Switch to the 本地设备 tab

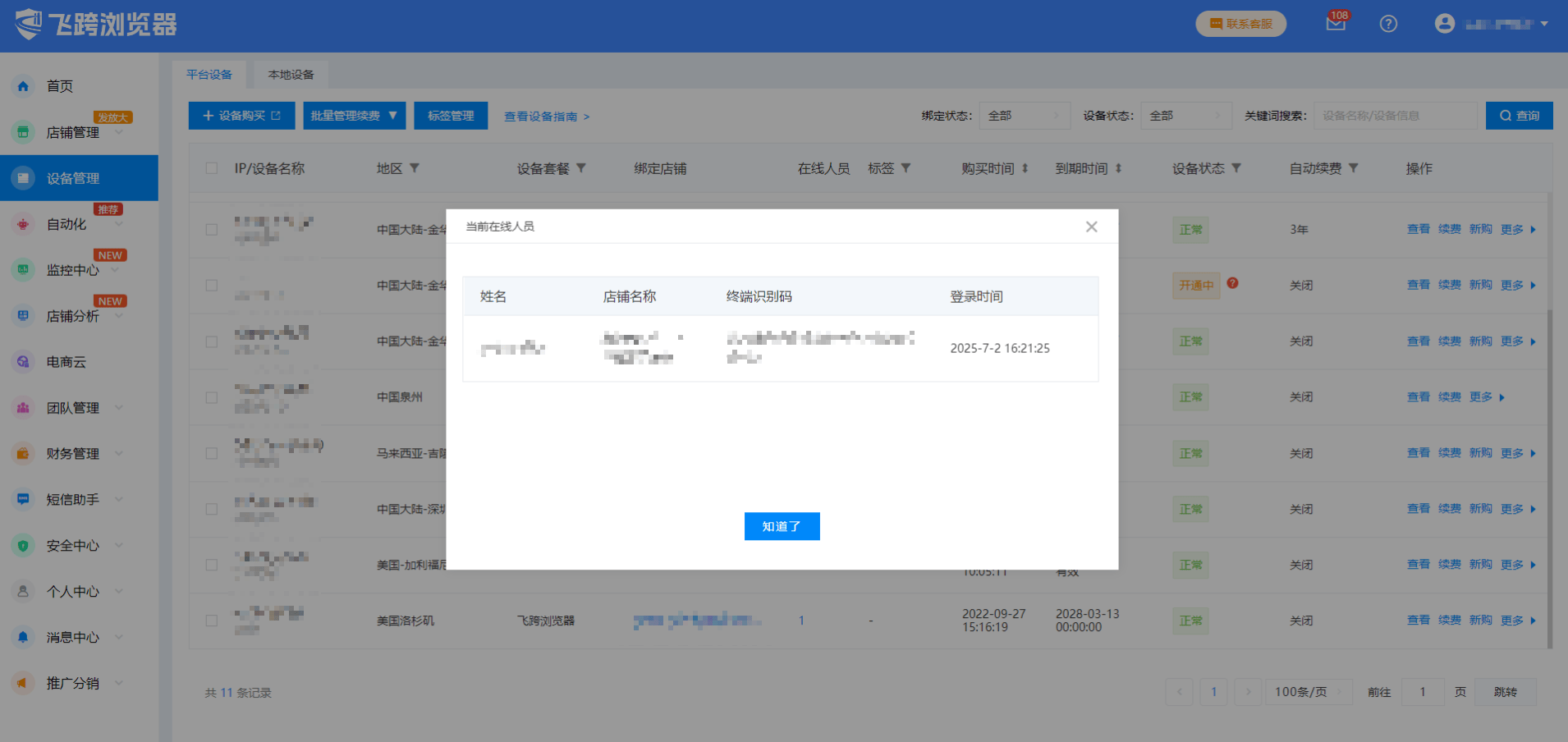(291, 75)
